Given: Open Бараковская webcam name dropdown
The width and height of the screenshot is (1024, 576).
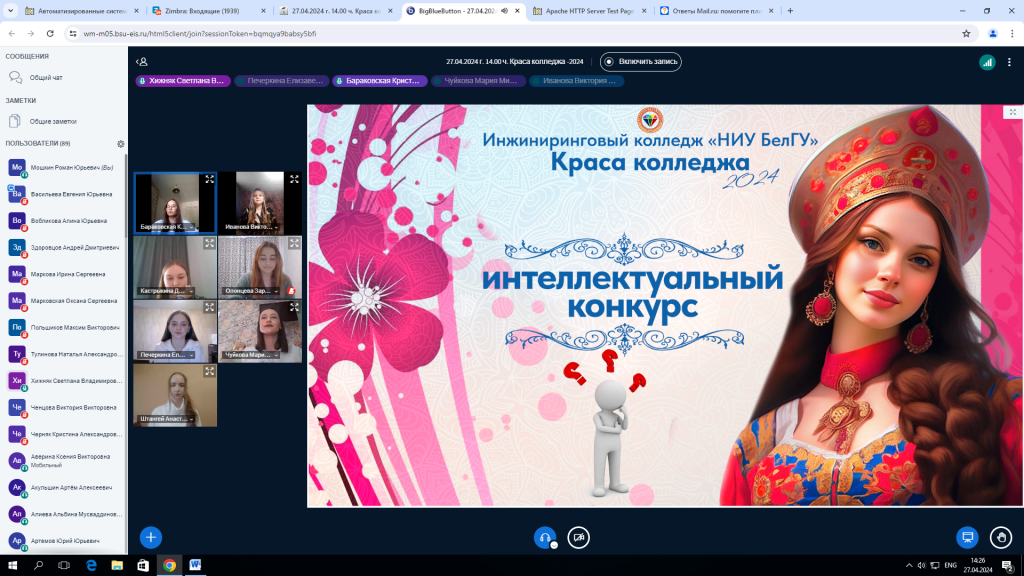Looking at the screenshot, I should click(167, 227).
